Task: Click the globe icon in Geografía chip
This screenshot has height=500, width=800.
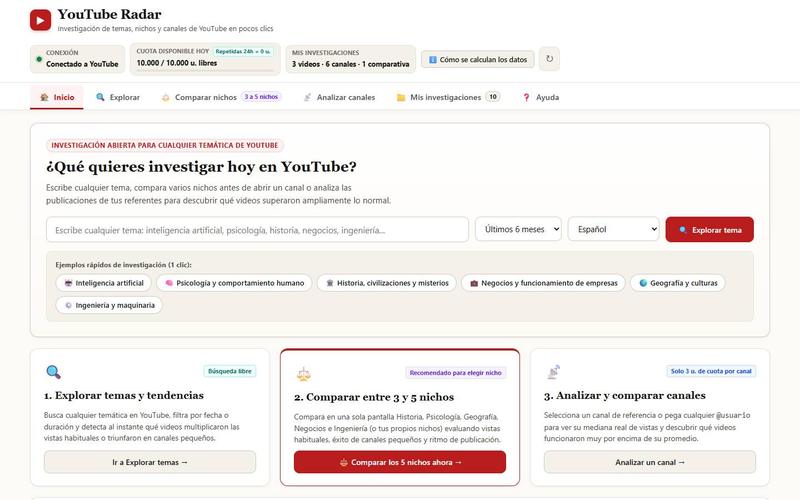Action: point(643,283)
